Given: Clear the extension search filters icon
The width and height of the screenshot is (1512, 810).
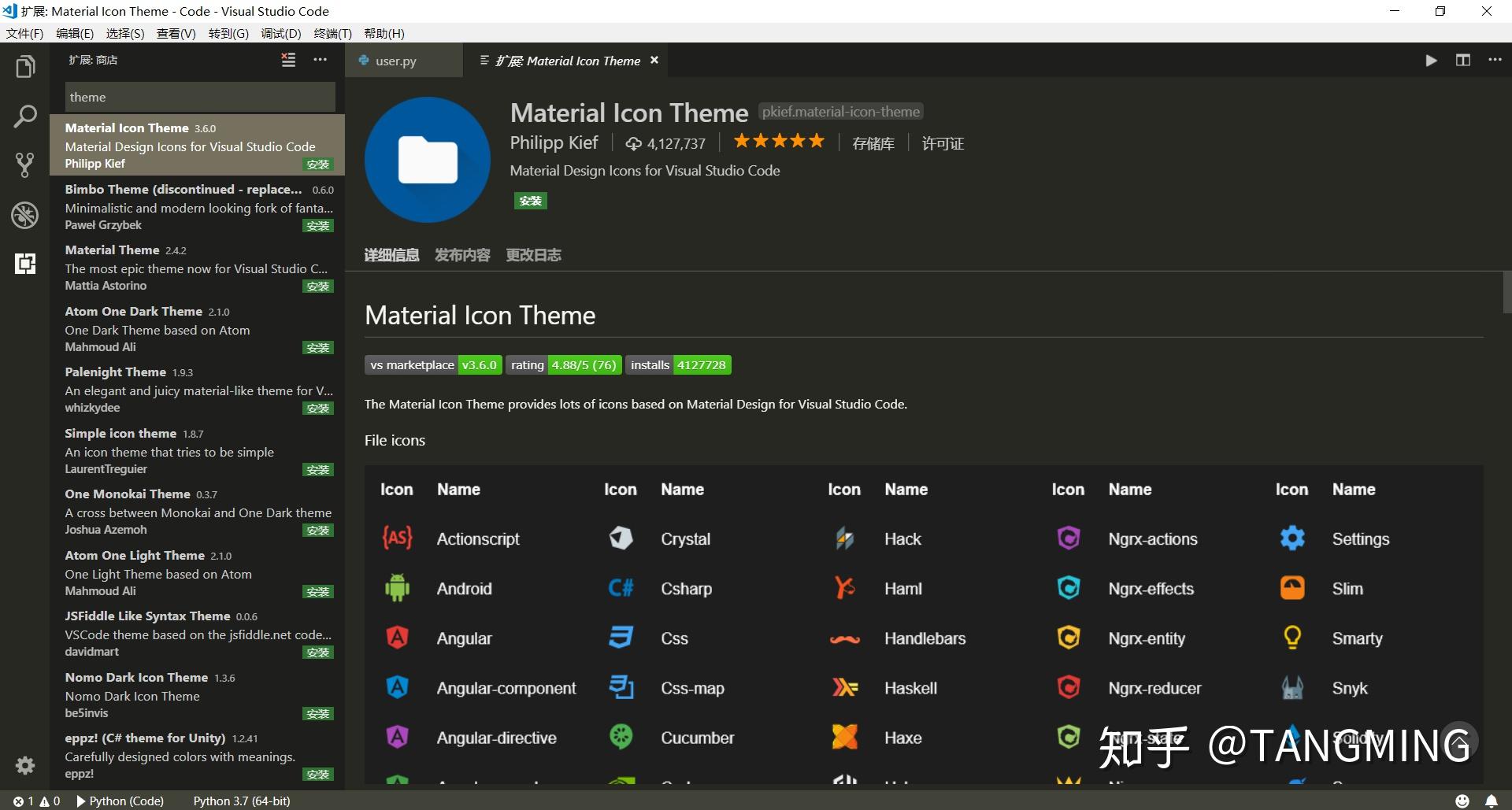Looking at the screenshot, I should 288,59.
